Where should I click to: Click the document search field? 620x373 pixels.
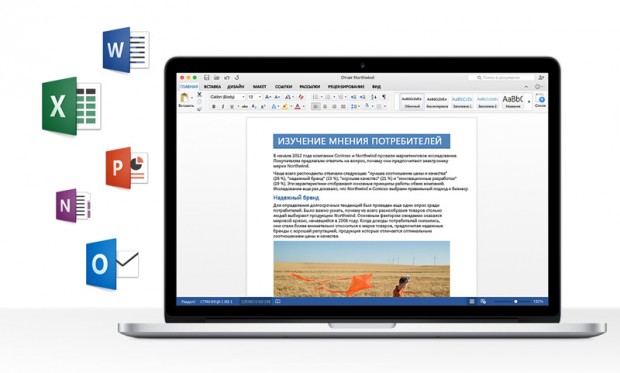click(501, 78)
